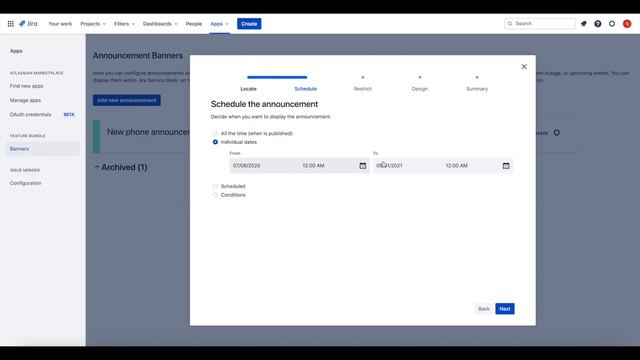This screenshot has height=360, width=640.
Task: Select the Scheduled radio option
Action: pos(215,186)
